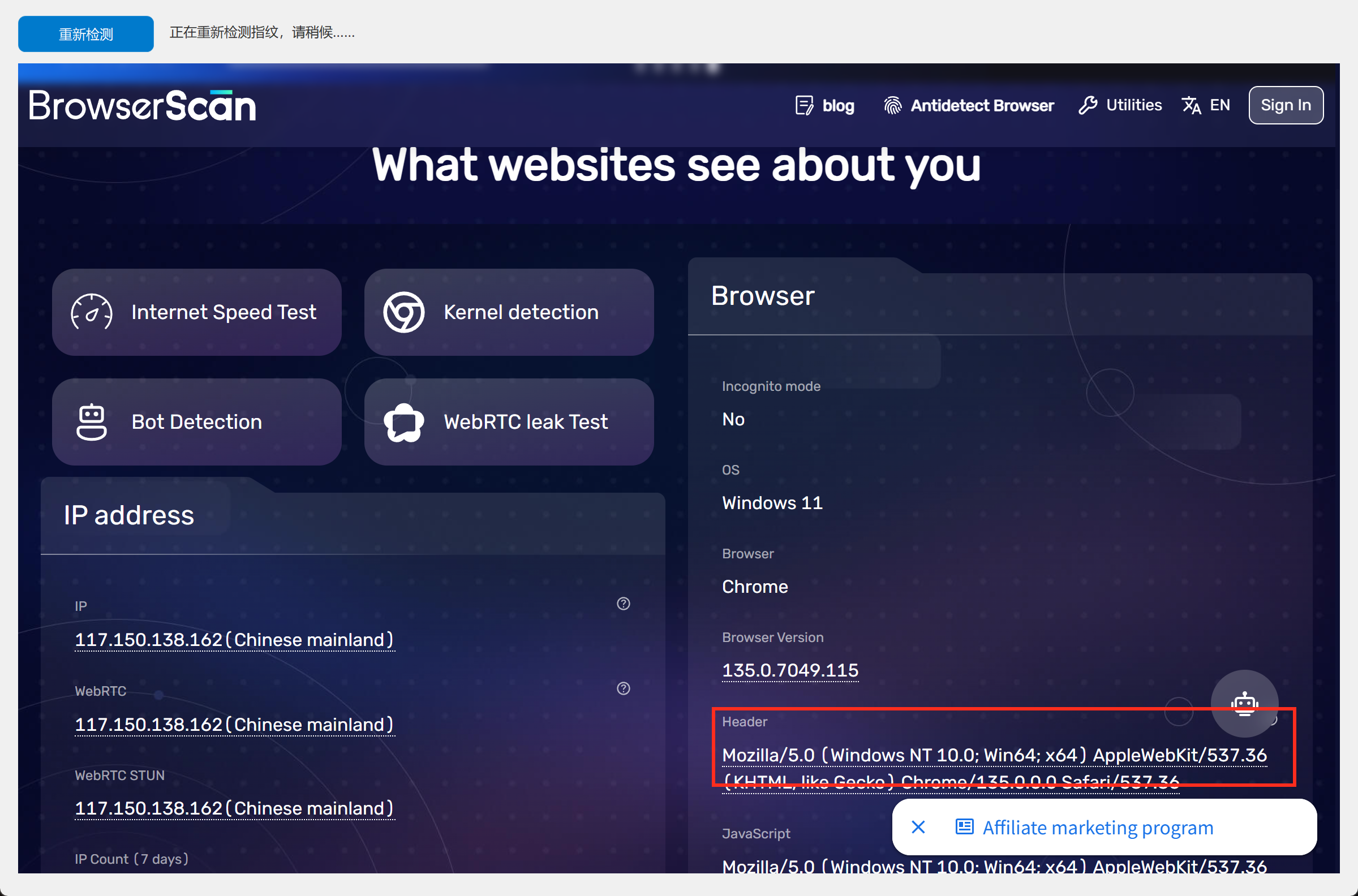1358x896 pixels.
Task: Click the WebRTC leak Test flower icon
Action: click(x=403, y=423)
